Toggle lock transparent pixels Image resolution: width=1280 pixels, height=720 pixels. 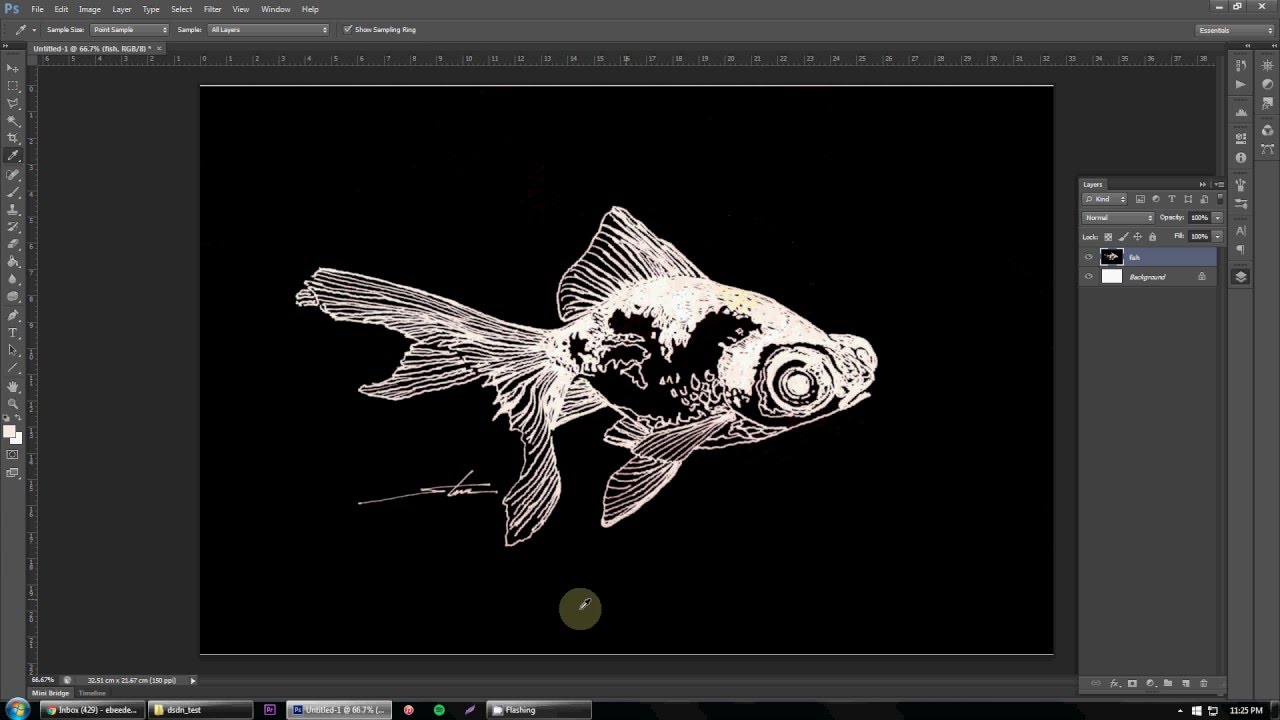point(1108,237)
